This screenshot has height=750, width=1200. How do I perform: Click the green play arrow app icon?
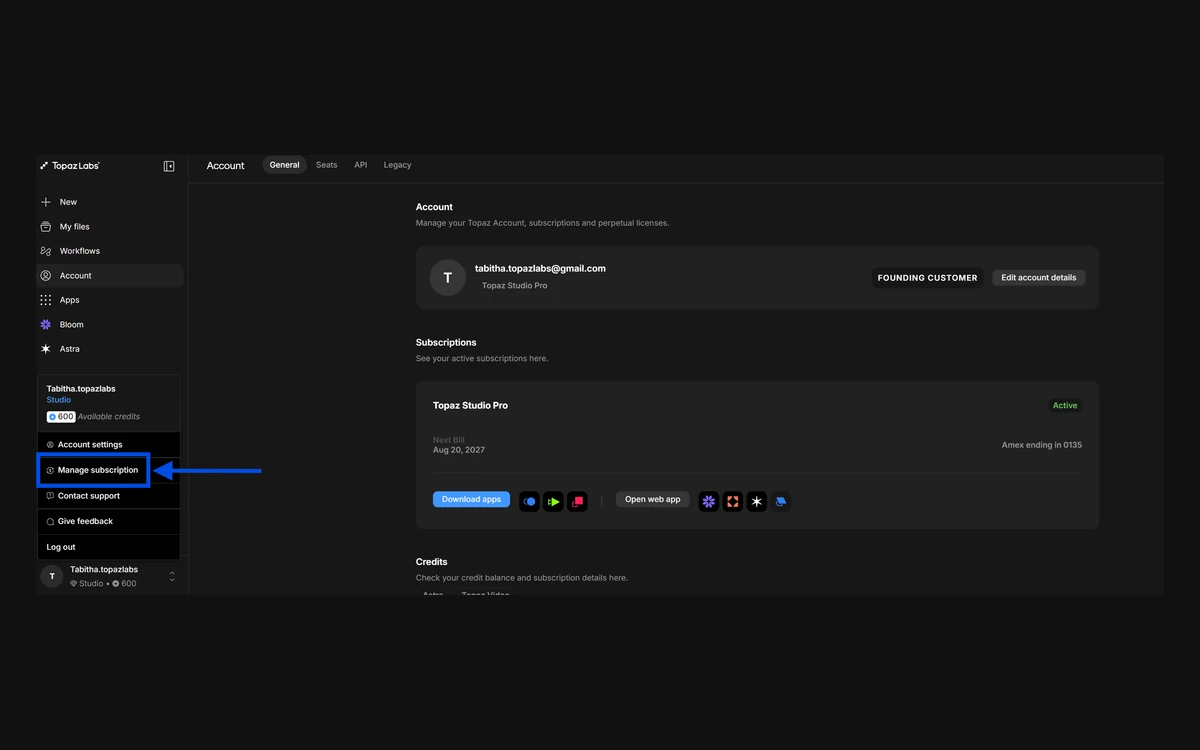pyautogui.click(x=553, y=501)
